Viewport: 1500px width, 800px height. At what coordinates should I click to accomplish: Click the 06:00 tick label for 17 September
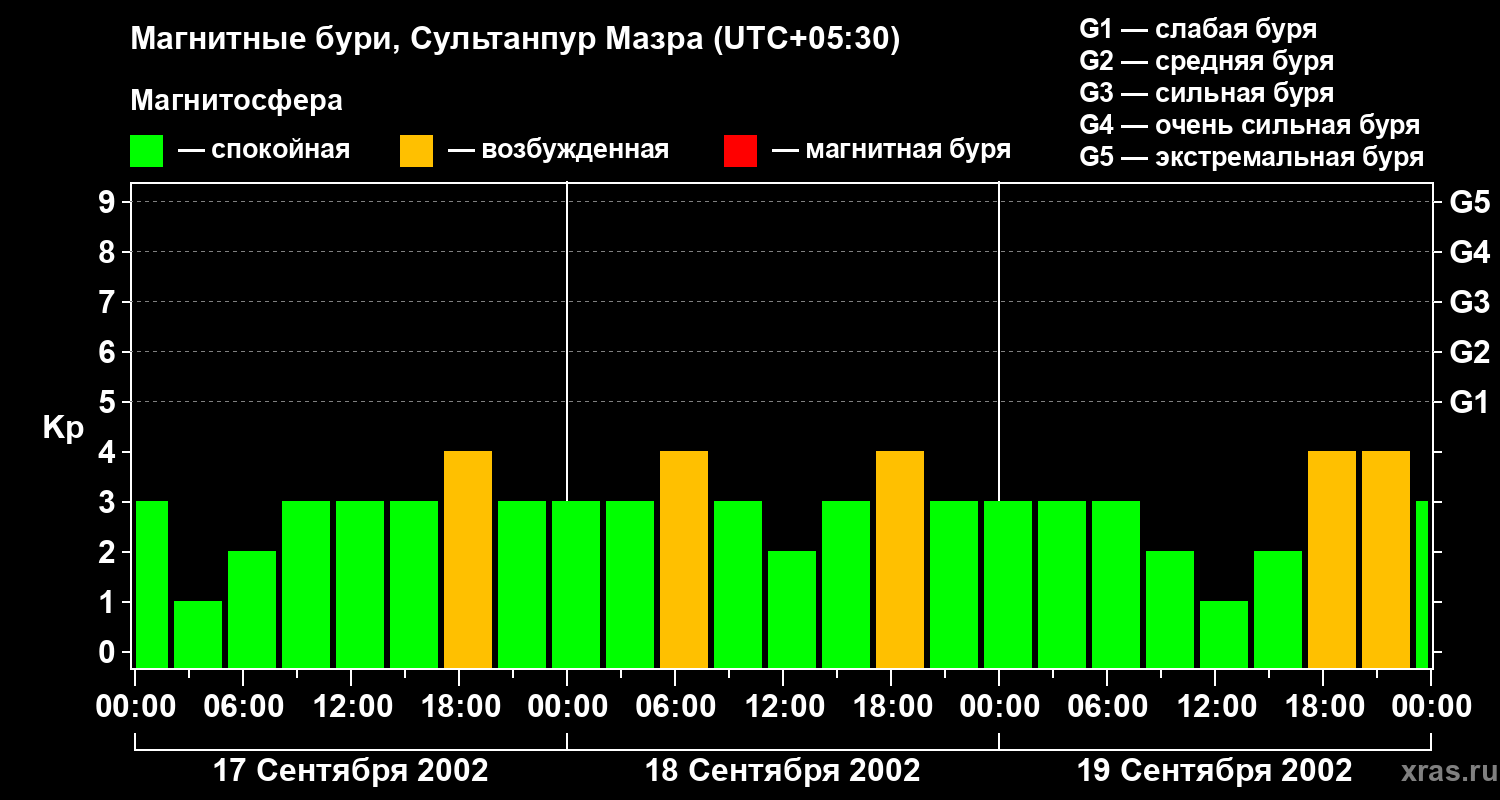pos(243,707)
